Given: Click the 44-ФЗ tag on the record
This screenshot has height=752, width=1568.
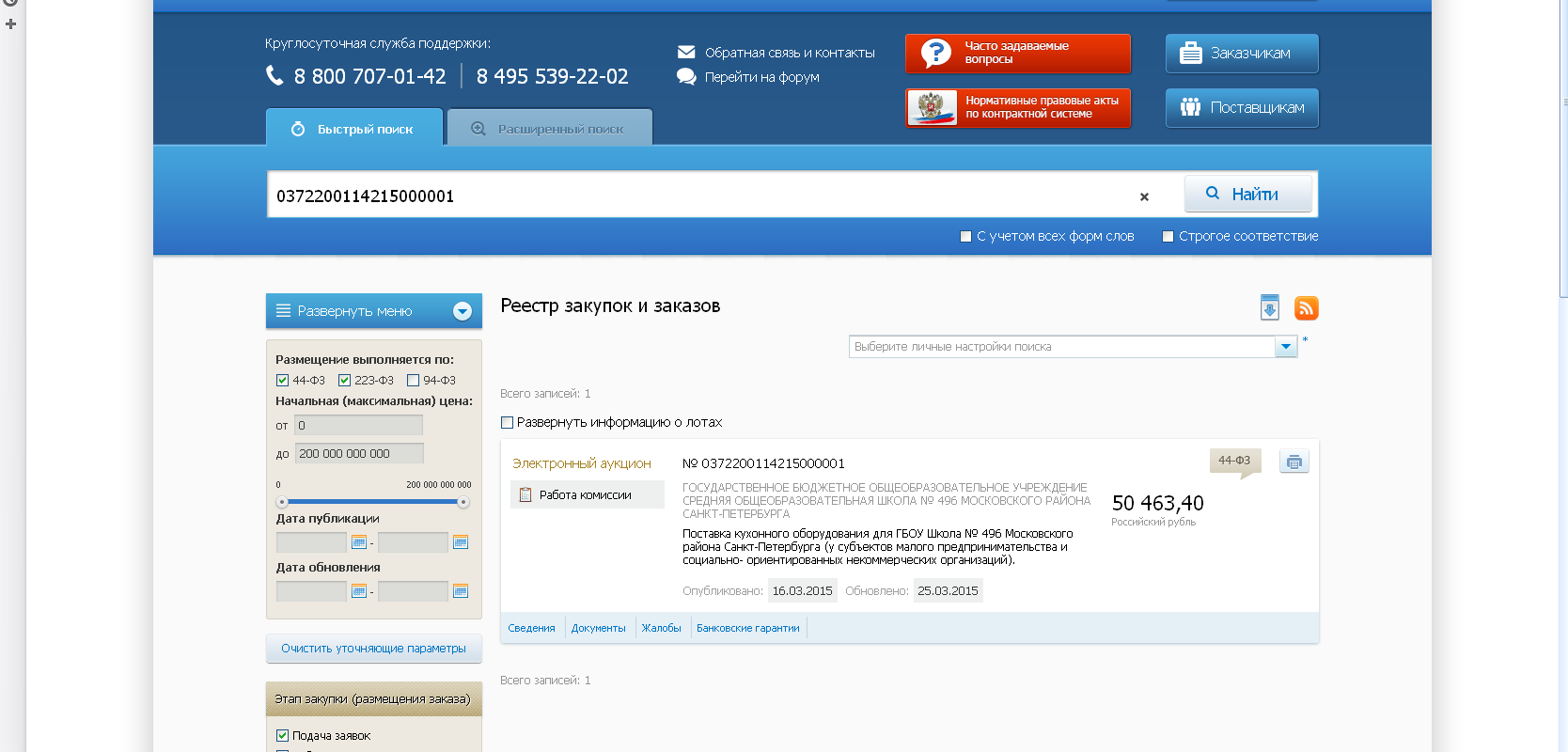Looking at the screenshot, I should (1234, 461).
